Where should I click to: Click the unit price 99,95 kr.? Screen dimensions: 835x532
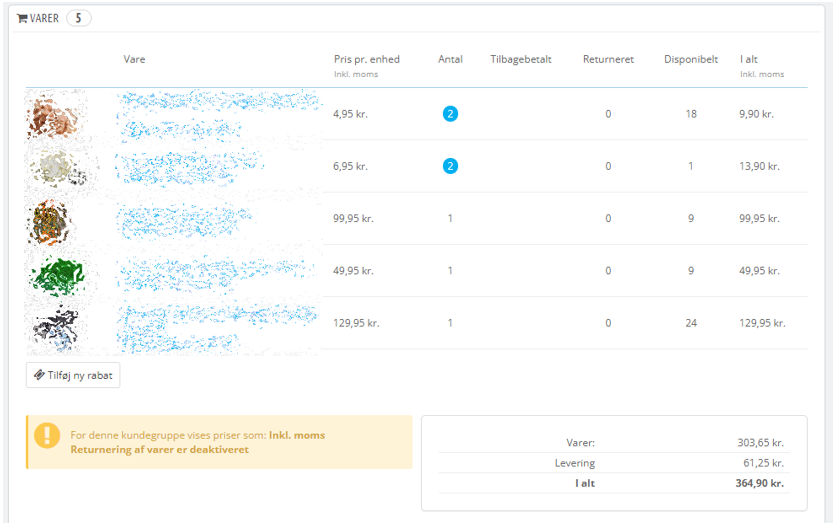pos(353,218)
